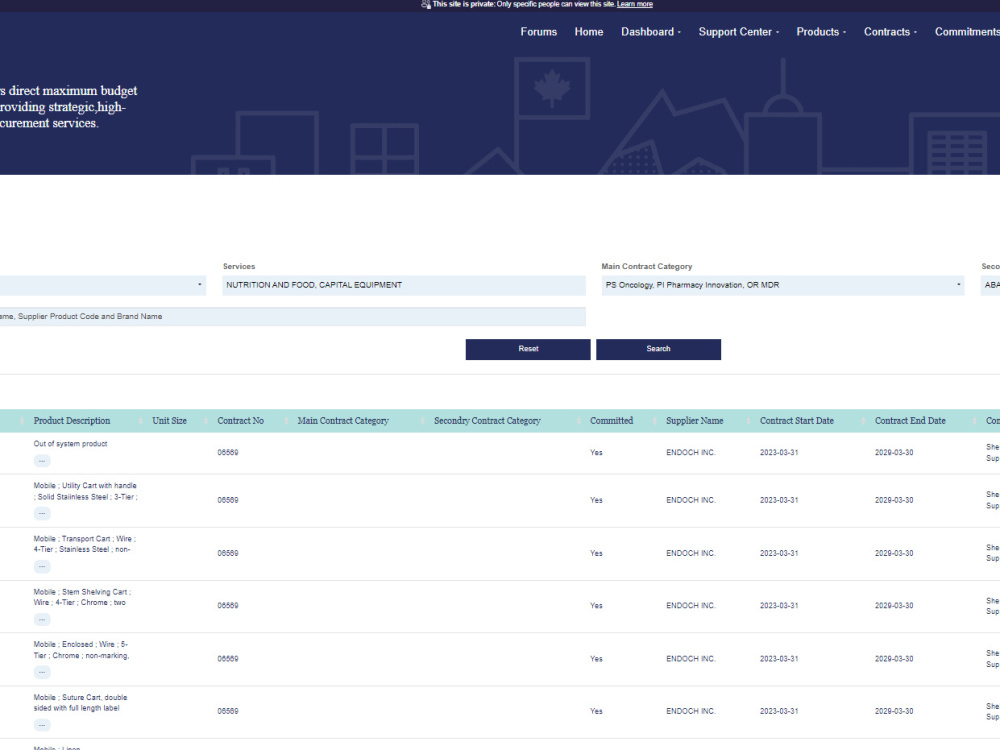Sort by Contract No column header
This screenshot has width=1000, height=750.
point(240,421)
